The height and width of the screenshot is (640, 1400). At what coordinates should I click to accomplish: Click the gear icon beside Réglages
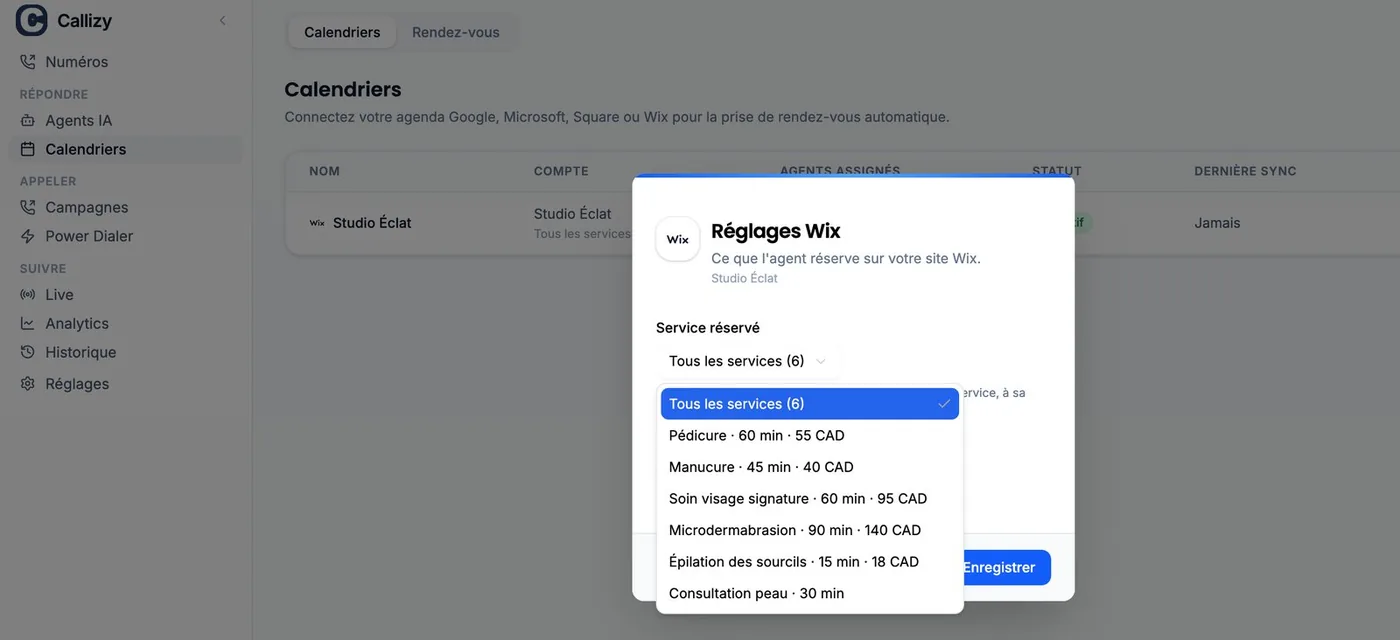(x=28, y=383)
